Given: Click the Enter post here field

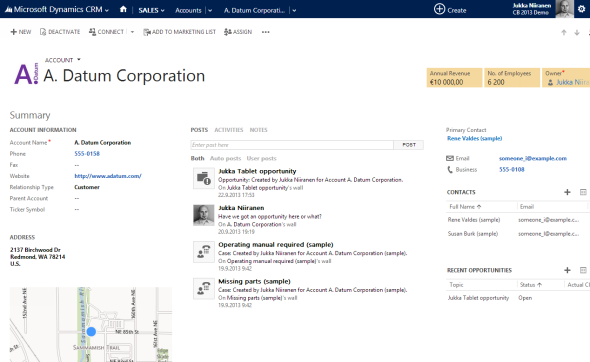Looking at the screenshot, I should tap(292, 145).
